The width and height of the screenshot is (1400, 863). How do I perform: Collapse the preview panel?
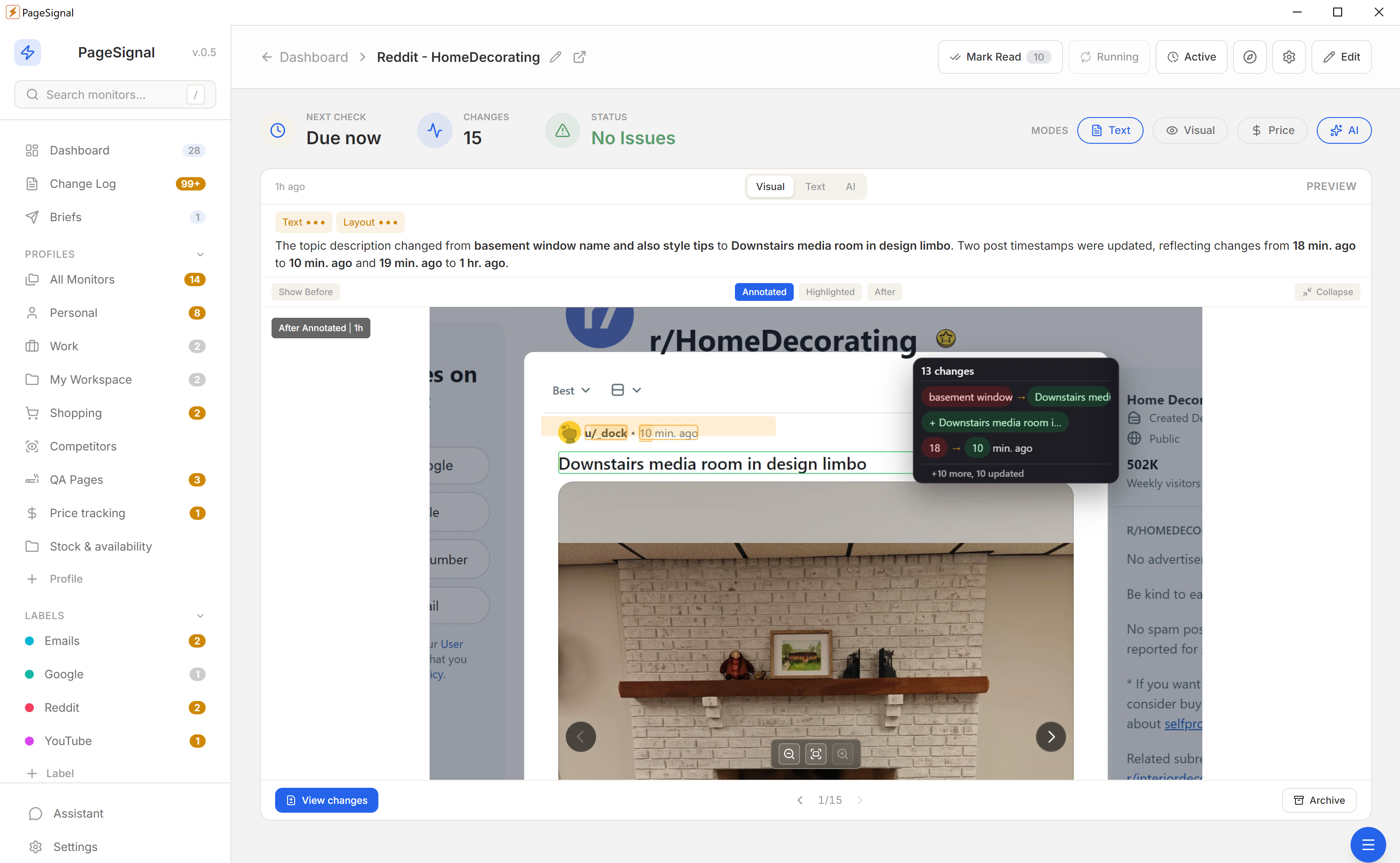[1327, 292]
